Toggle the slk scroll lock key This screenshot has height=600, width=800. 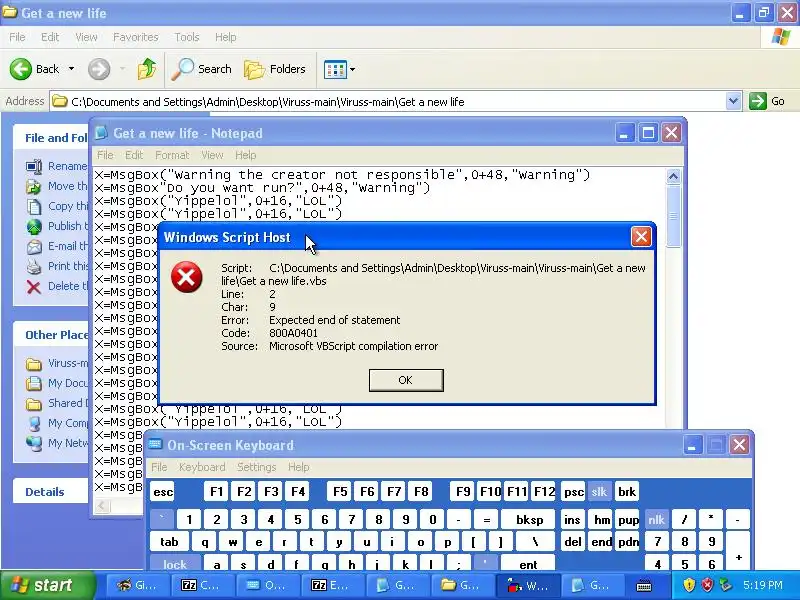click(x=599, y=491)
